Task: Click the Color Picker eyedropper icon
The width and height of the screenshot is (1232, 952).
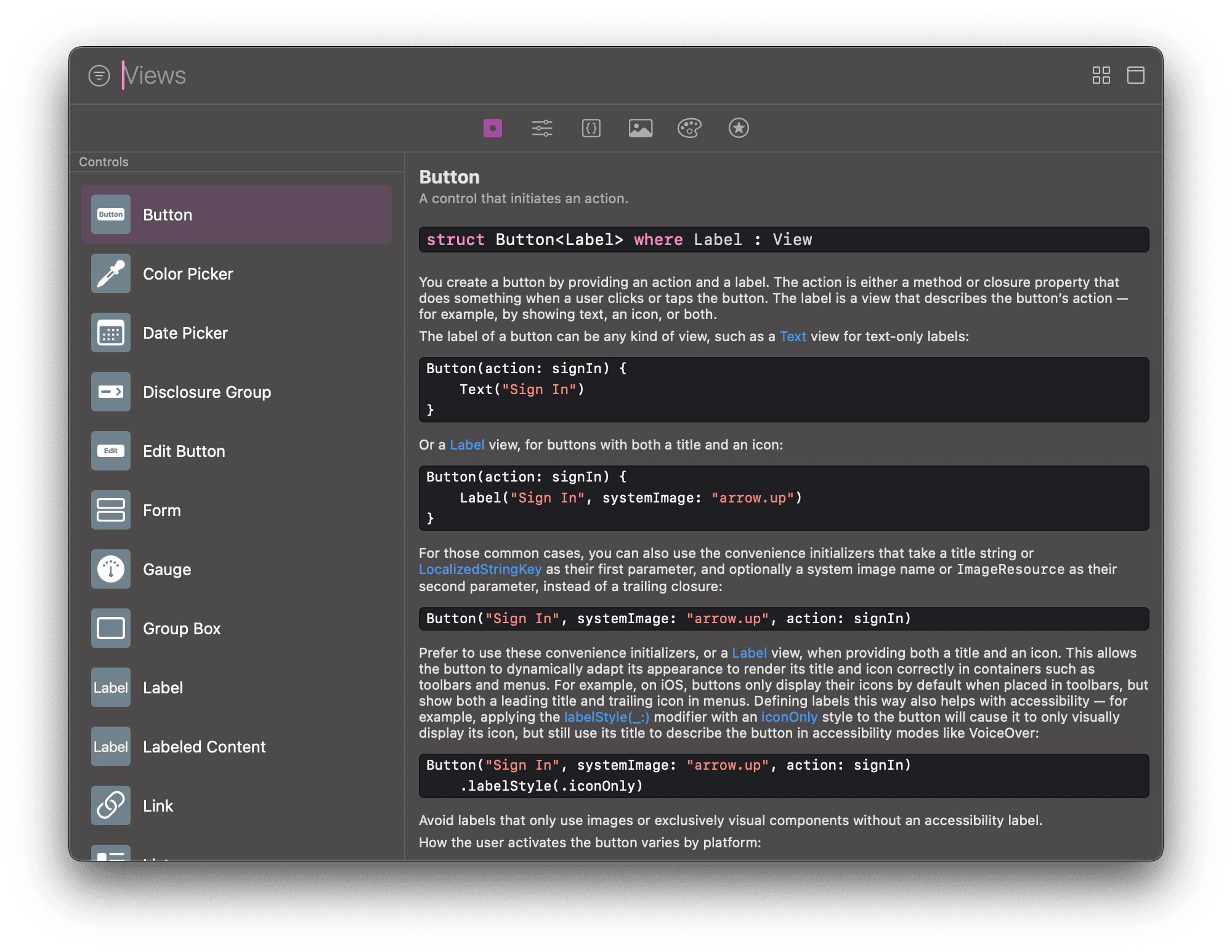Action: [x=111, y=273]
